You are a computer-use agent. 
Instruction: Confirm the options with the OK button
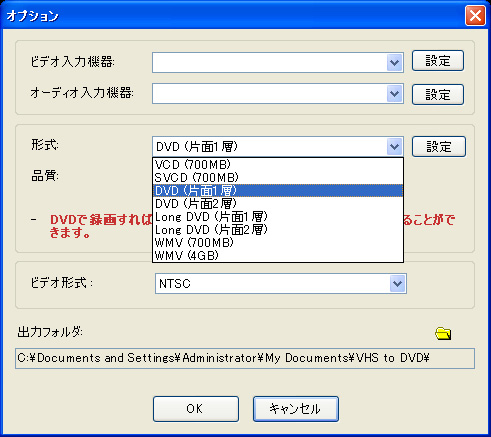[196, 409]
